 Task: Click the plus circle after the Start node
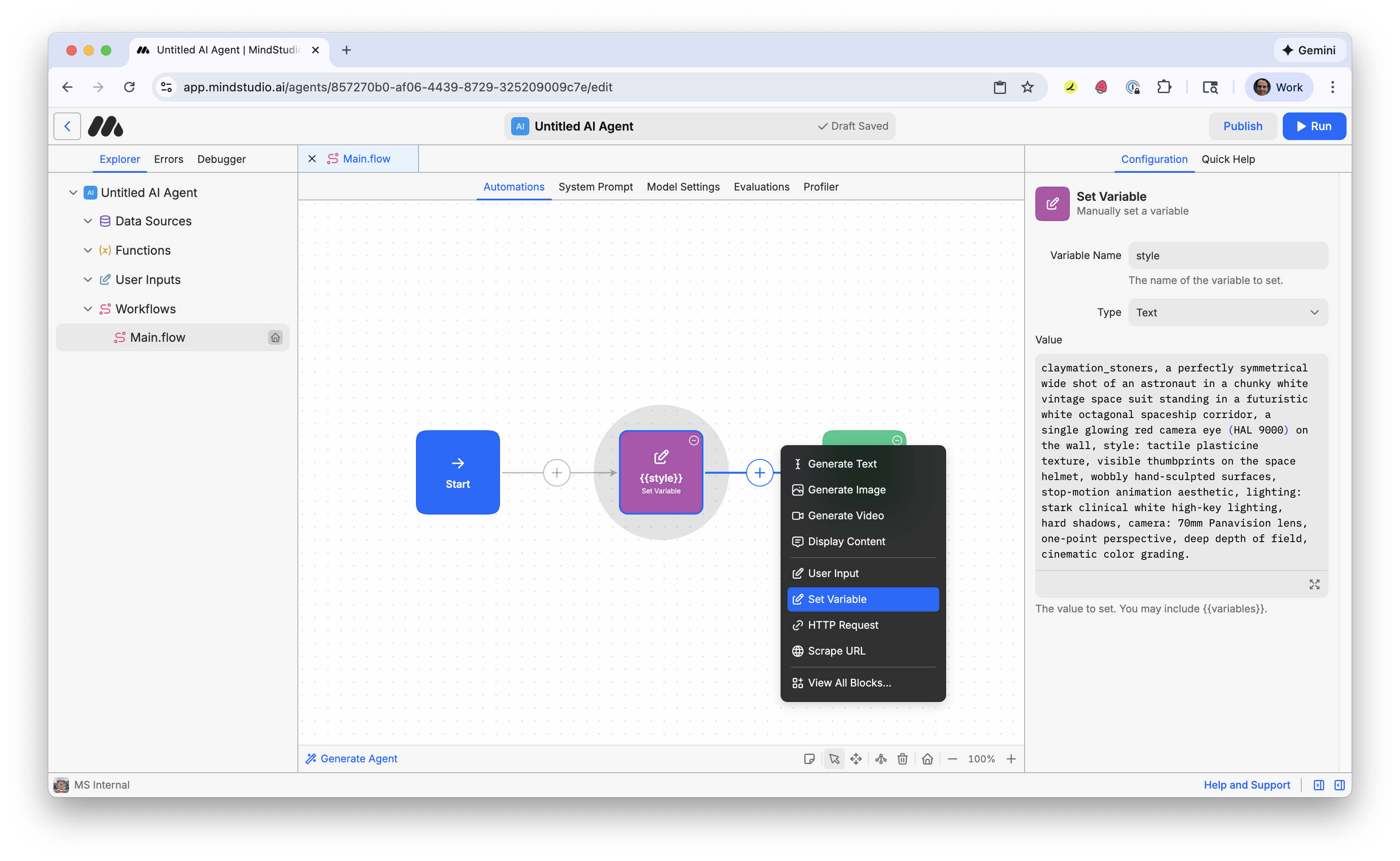[556, 473]
